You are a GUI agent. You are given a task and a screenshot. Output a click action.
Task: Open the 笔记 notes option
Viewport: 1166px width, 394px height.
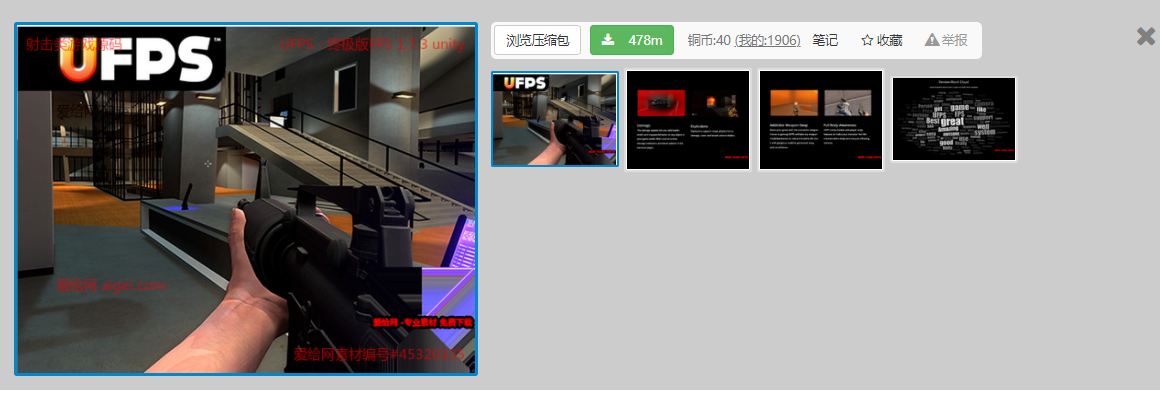point(825,40)
